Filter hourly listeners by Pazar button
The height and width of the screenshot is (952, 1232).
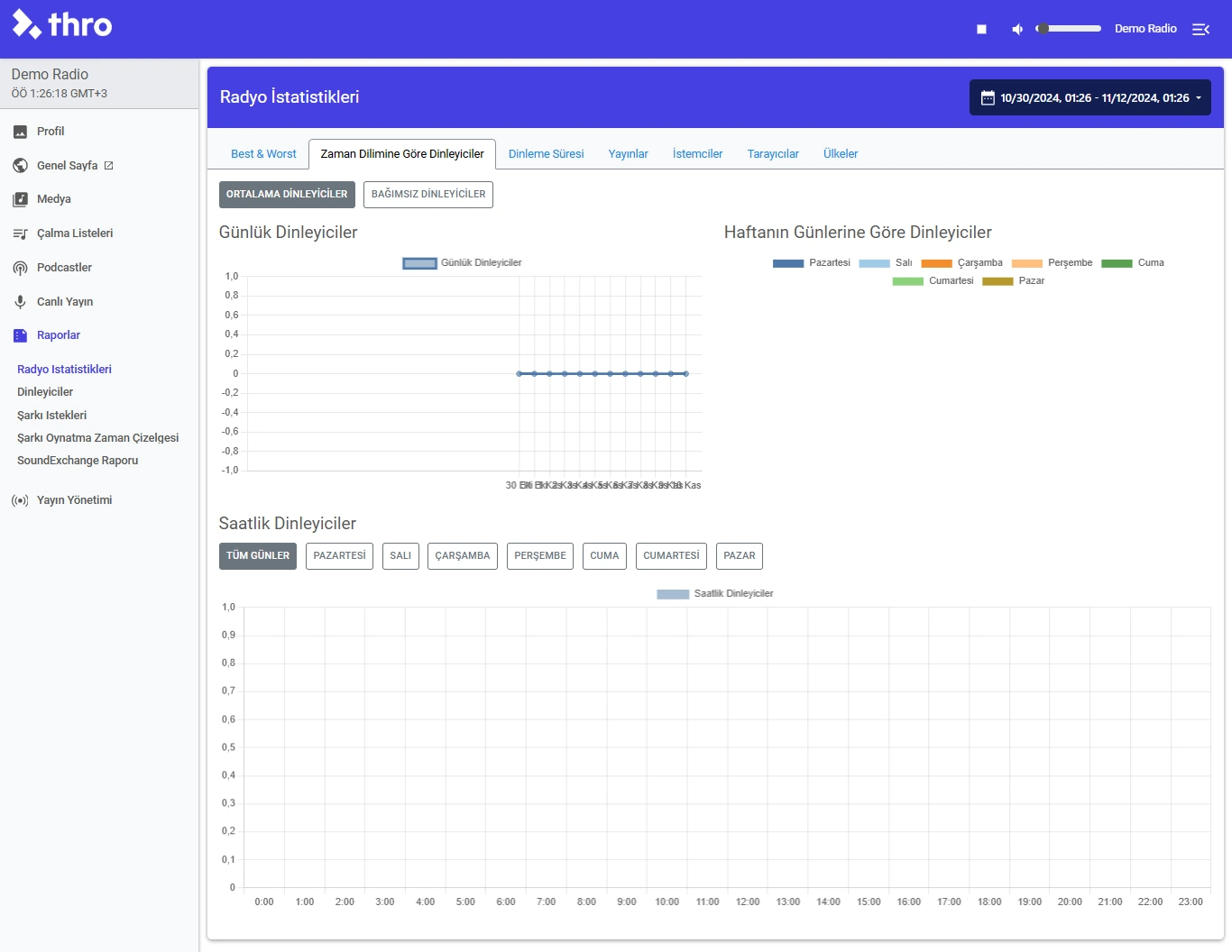(x=740, y=556)
